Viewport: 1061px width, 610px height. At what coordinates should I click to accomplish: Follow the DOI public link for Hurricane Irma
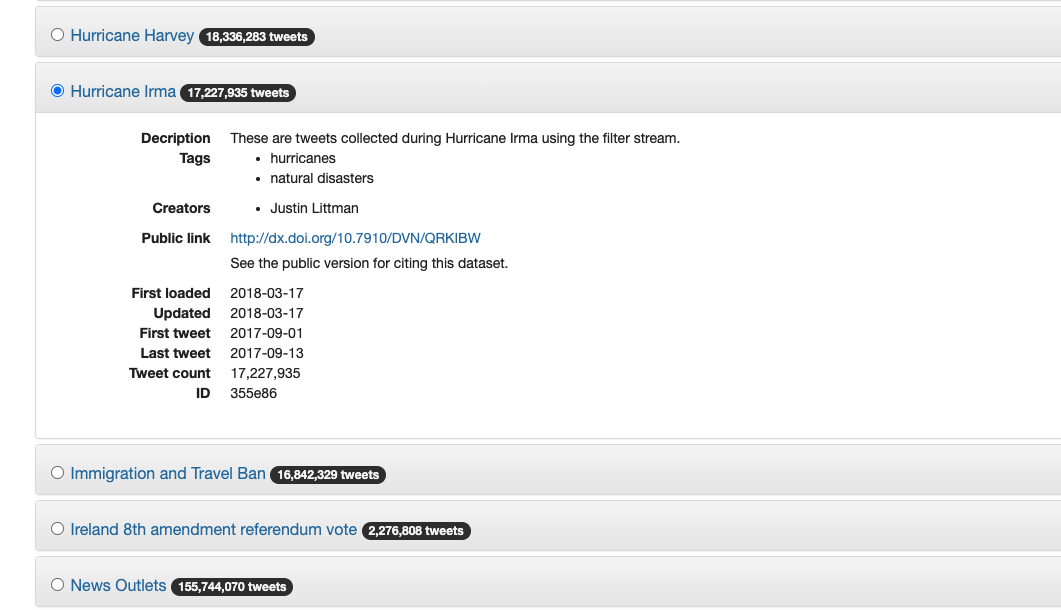point(353,238)
